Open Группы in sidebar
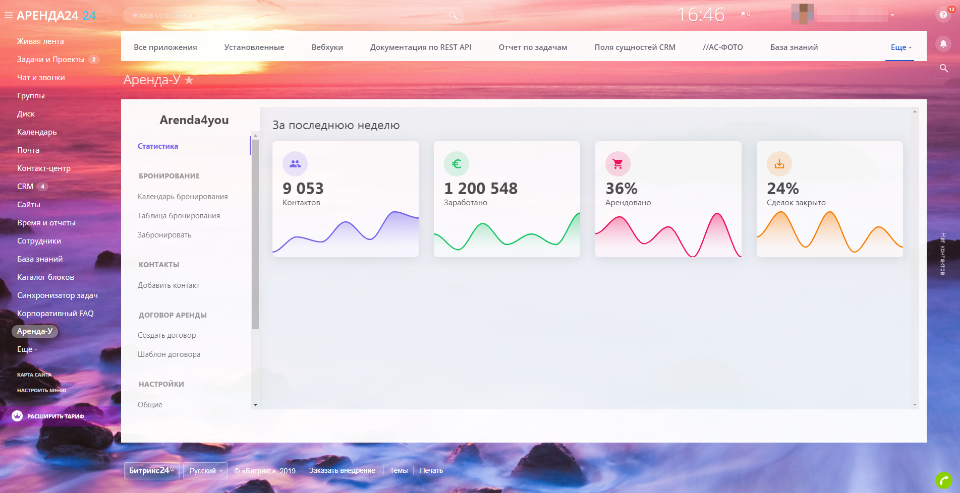960x493 pixels. (x=31, y=96)
